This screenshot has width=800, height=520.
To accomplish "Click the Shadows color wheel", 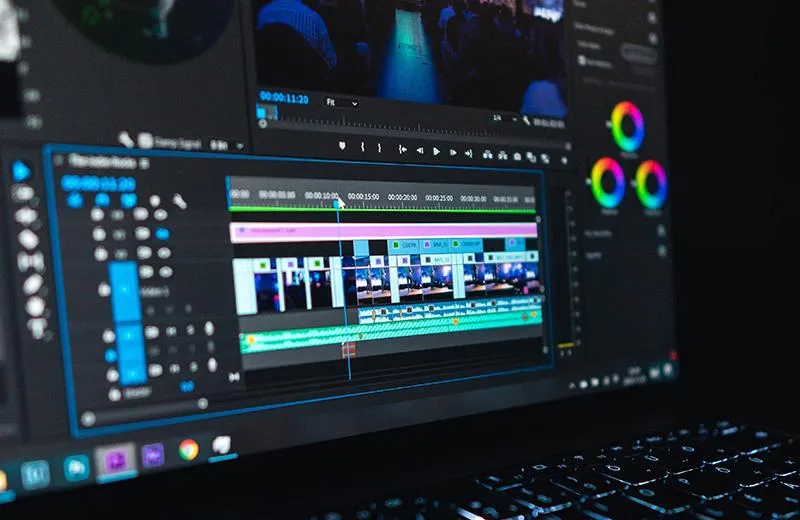I will coord(607,183).
